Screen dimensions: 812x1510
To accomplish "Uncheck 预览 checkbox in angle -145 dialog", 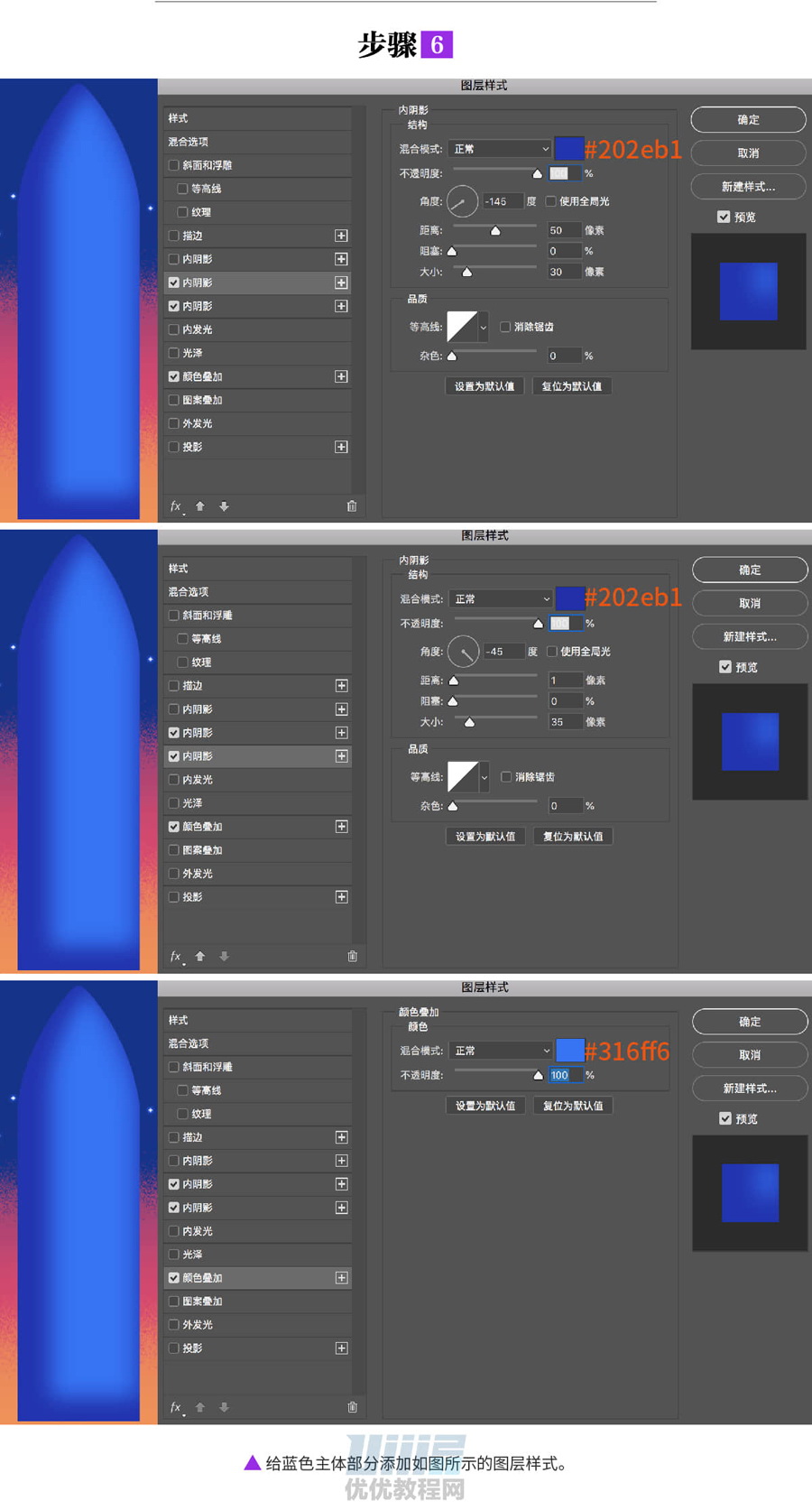I will (x=724, y=217).
